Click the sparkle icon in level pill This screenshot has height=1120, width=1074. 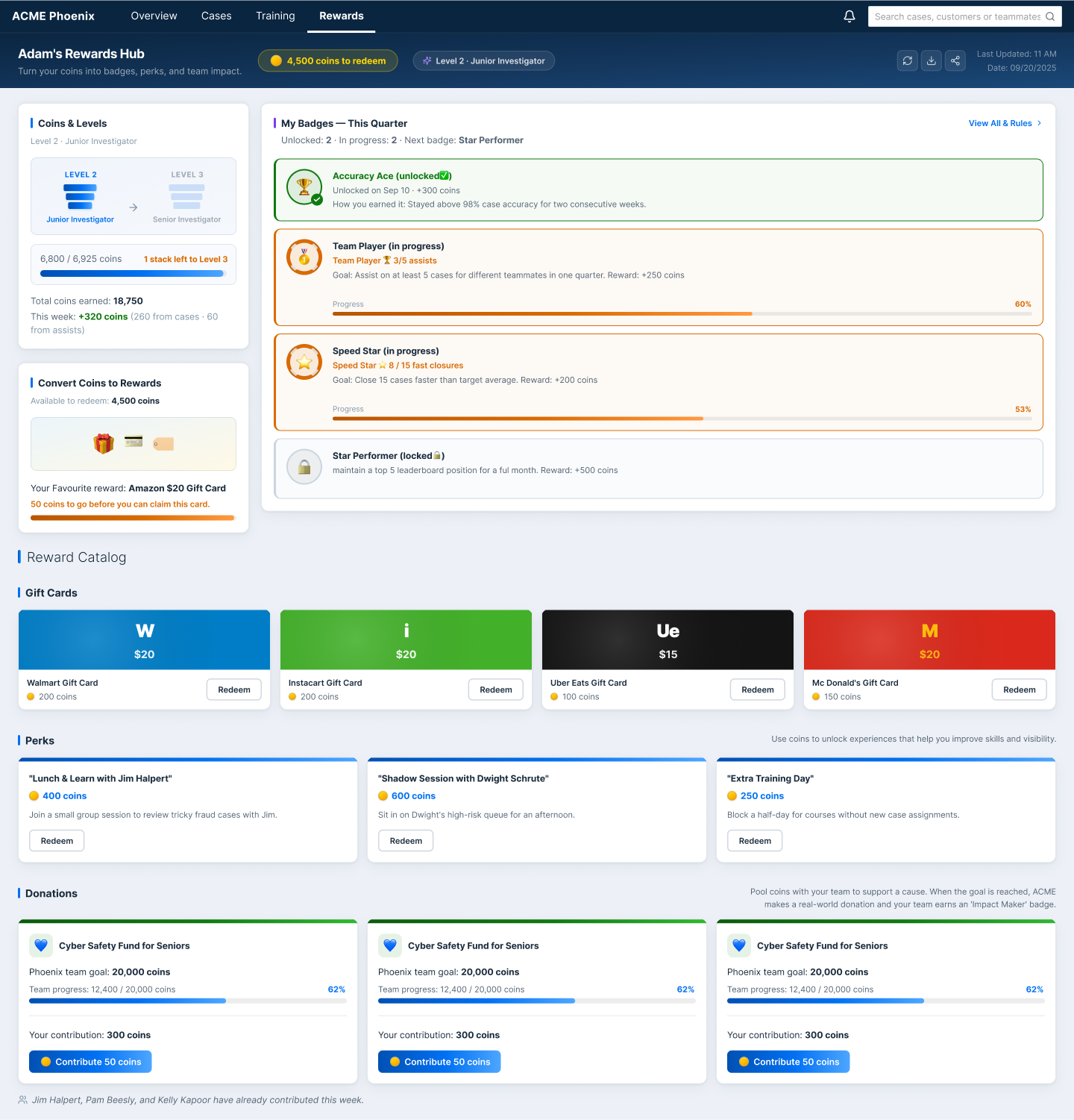427,61
